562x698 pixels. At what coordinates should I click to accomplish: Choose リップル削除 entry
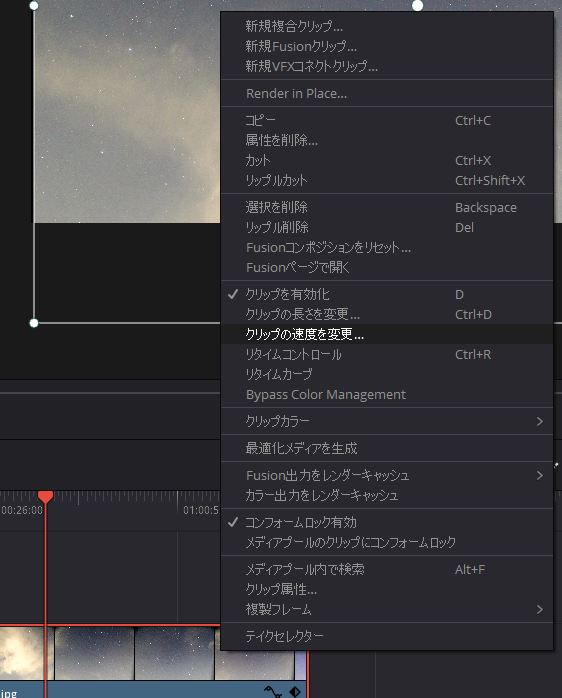coord(387,227)
